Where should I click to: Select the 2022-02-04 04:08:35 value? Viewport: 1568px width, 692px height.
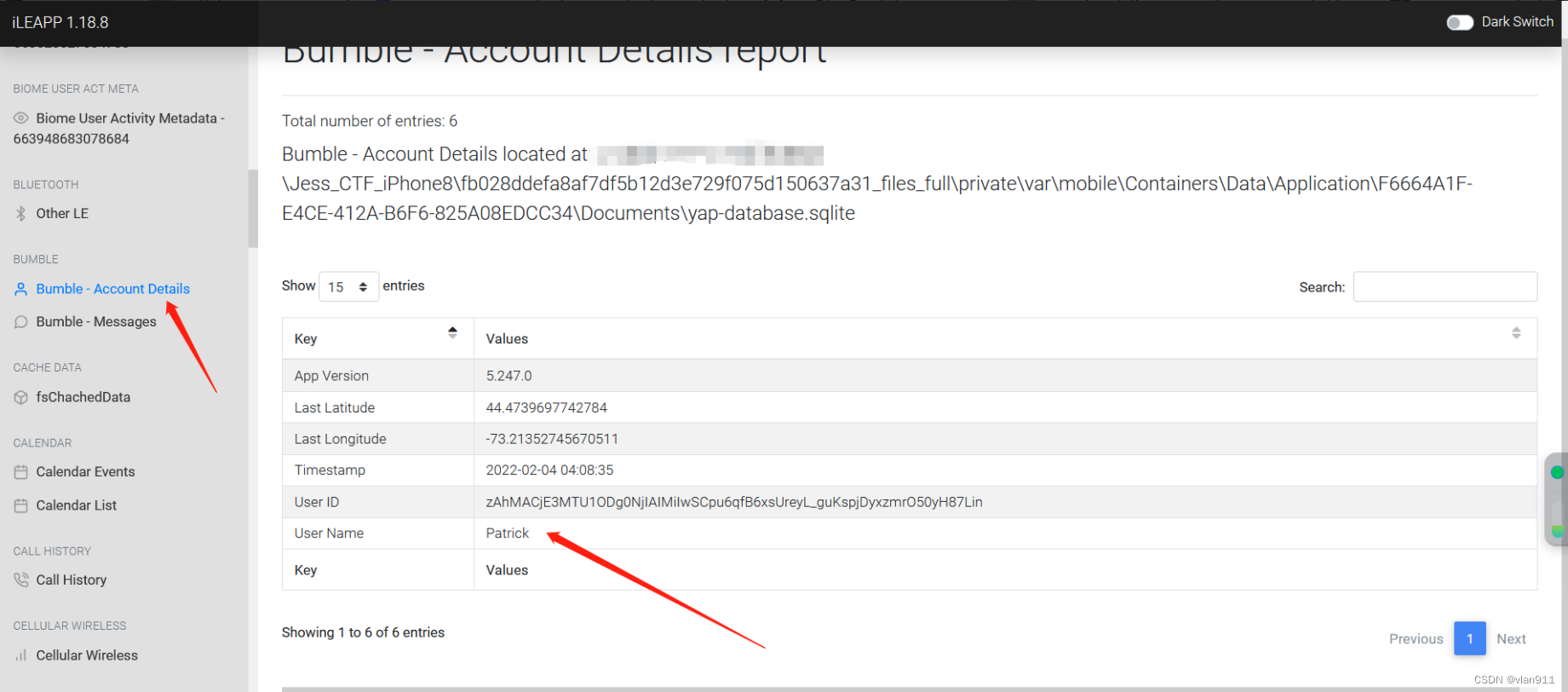point(549,470)
